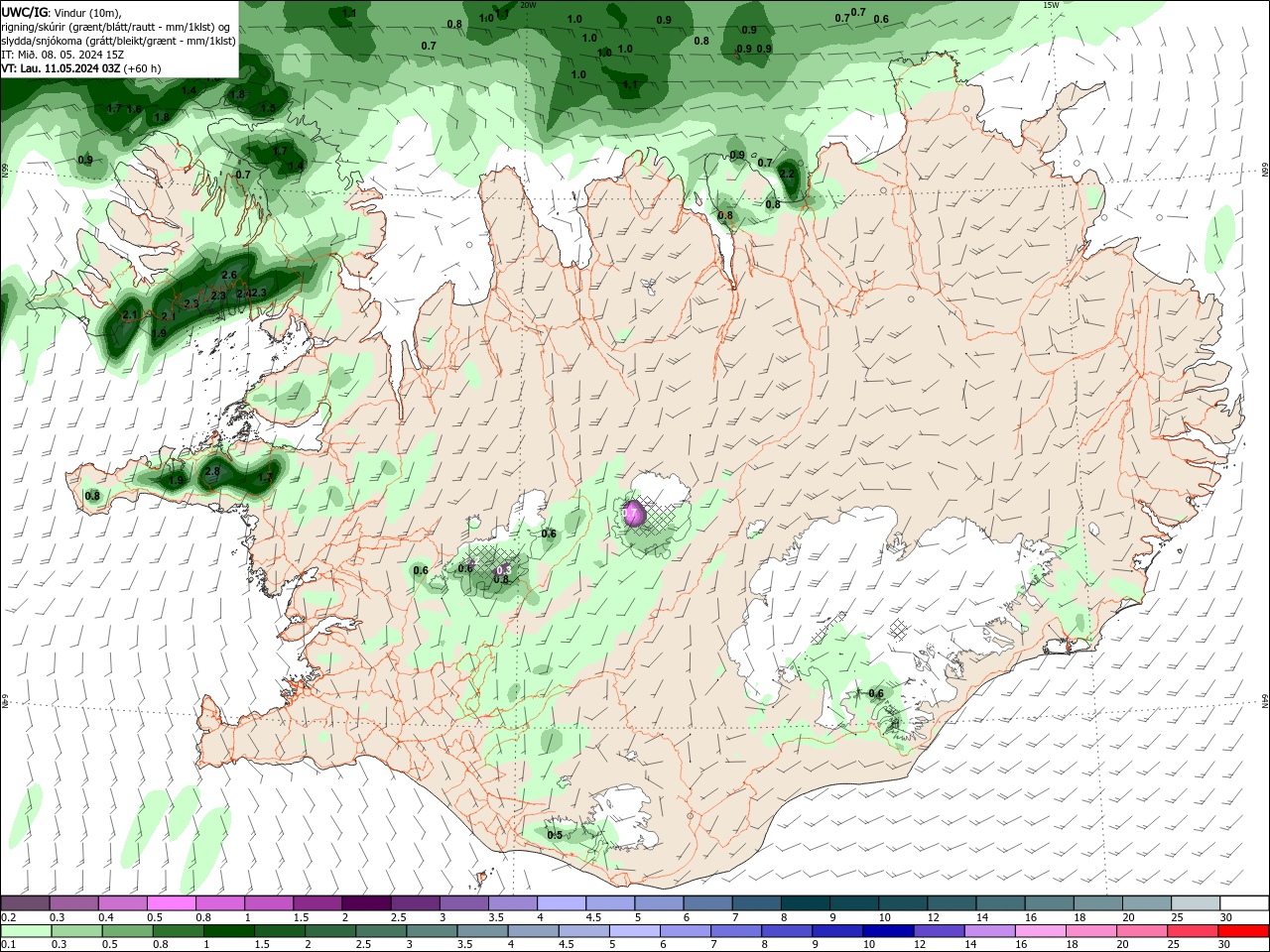Click the 'slydda/snjókoma' legend description line
1270x952 pixels.
[x=118, y=41]
